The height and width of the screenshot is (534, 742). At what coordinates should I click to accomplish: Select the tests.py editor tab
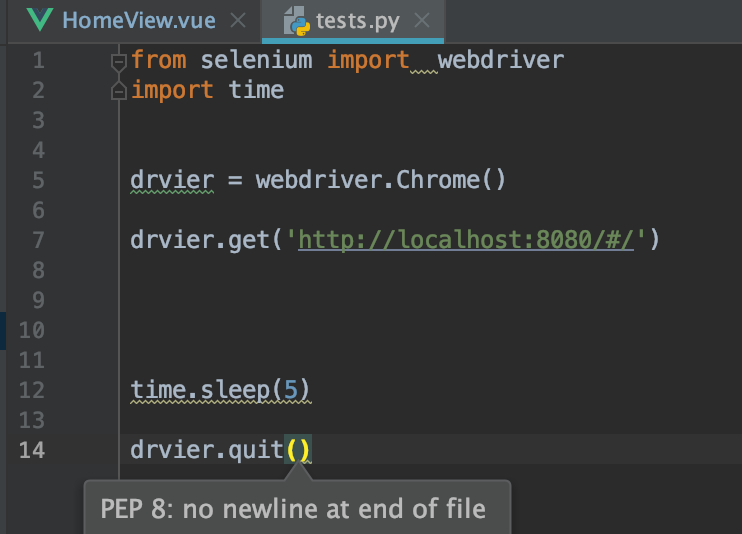click(x=353, y=21)
